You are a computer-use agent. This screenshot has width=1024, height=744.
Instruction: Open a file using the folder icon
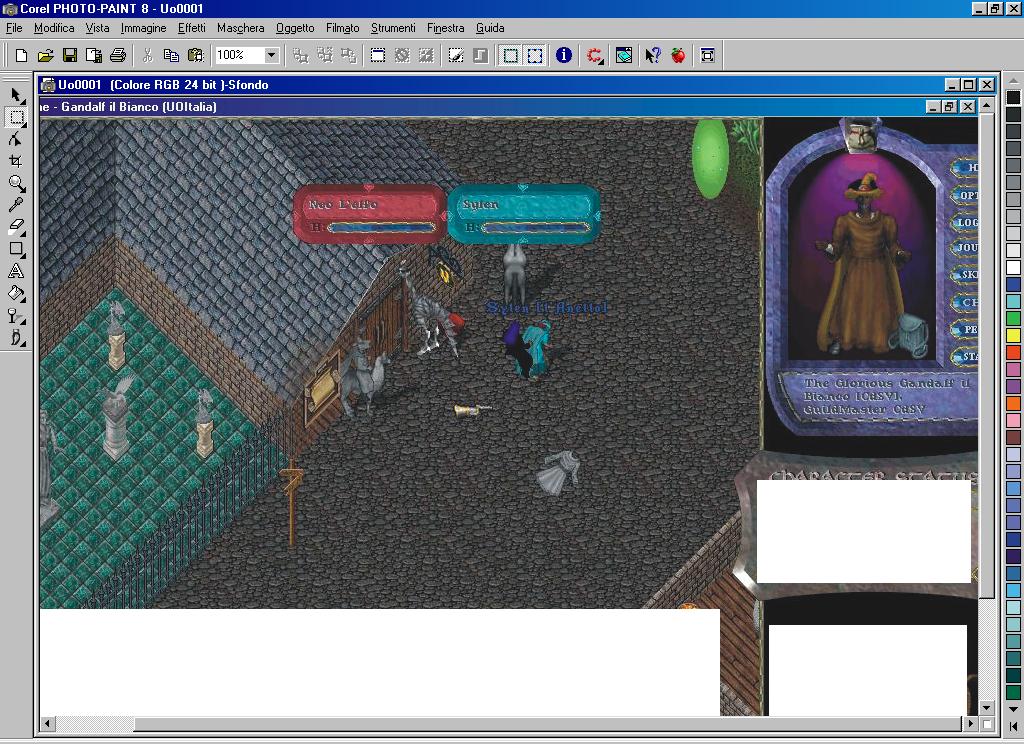[45, 56]
